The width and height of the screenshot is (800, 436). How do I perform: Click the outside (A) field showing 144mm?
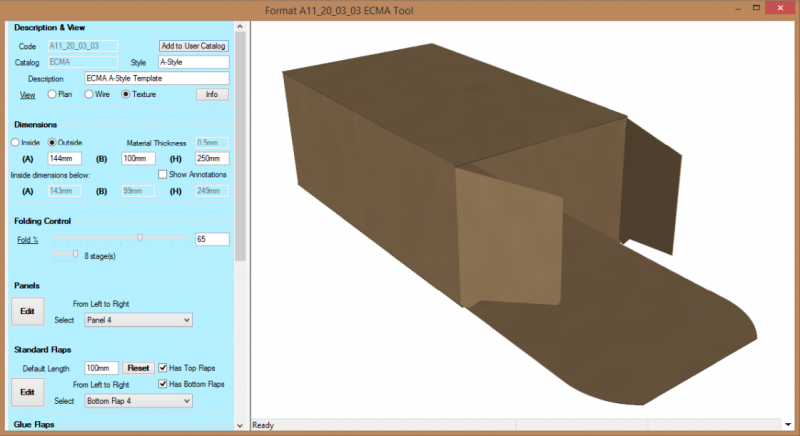[65, 159]
